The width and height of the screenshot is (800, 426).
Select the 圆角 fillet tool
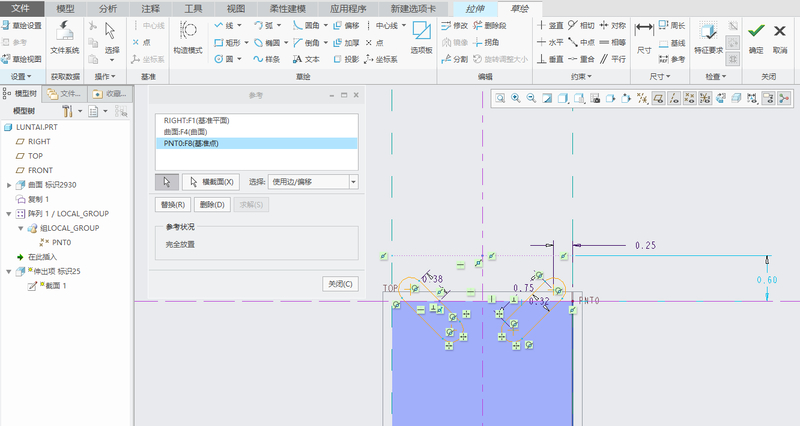tap(306, 26)
